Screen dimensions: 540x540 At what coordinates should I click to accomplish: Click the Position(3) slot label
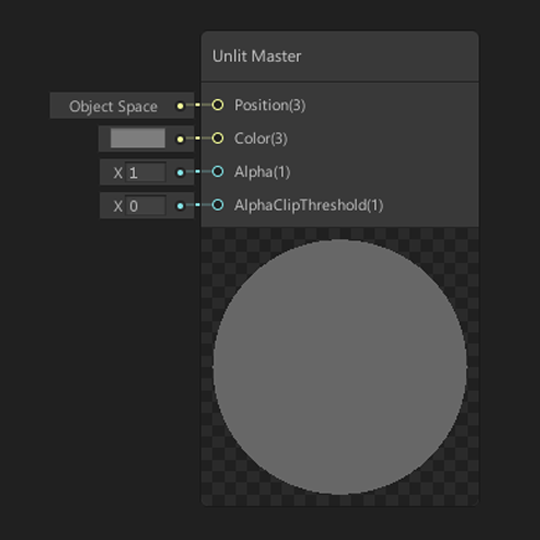coord(270,105)
